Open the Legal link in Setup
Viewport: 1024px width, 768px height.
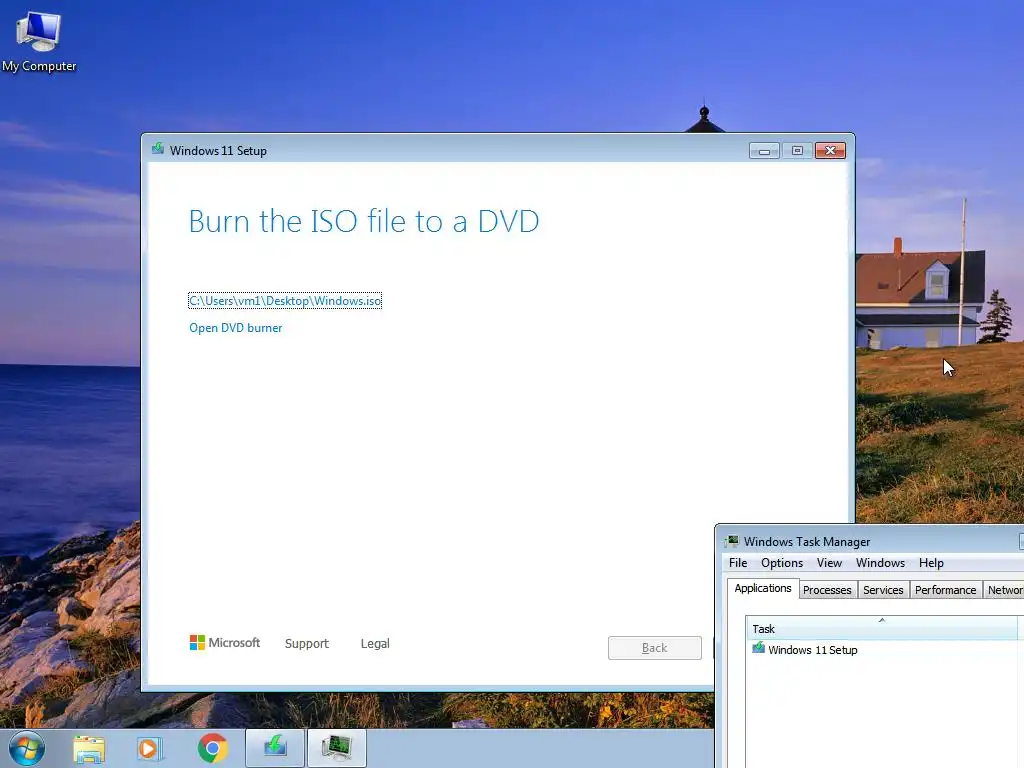coord(375,643)
